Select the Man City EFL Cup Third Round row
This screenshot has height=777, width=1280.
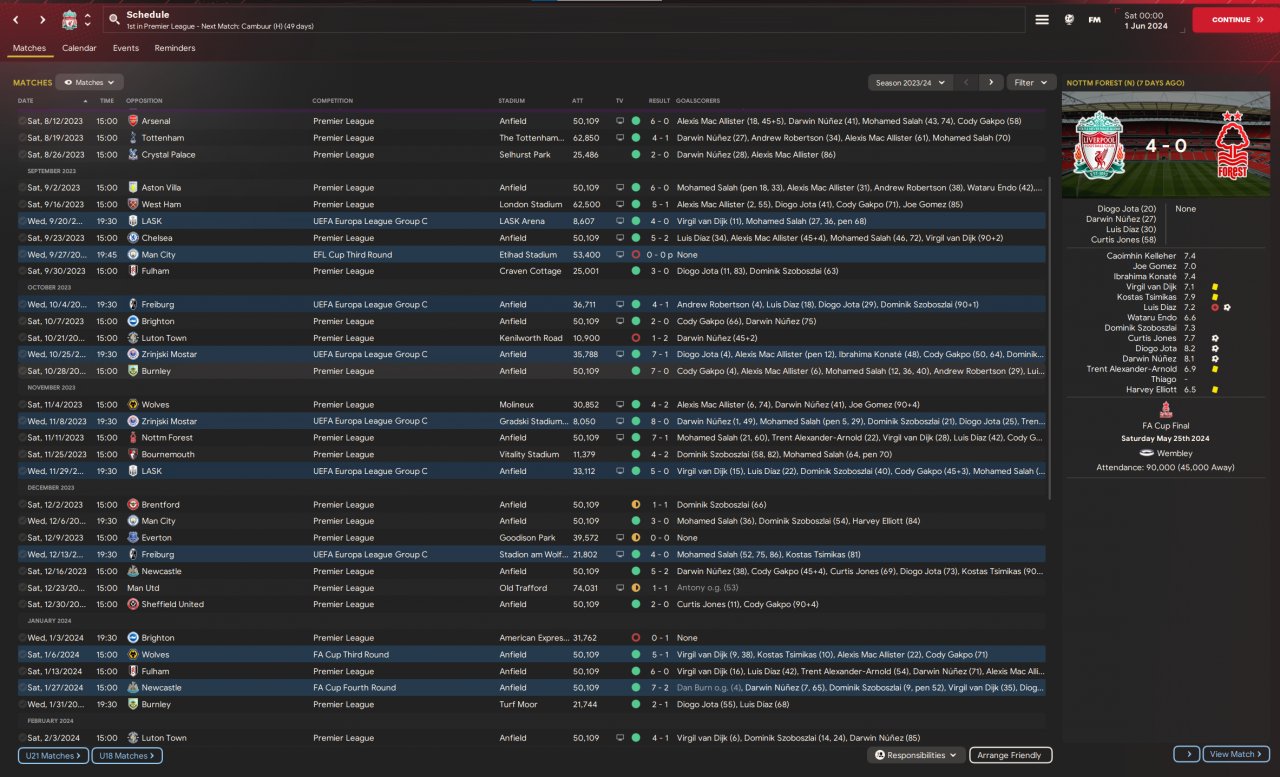coord(531,255)
